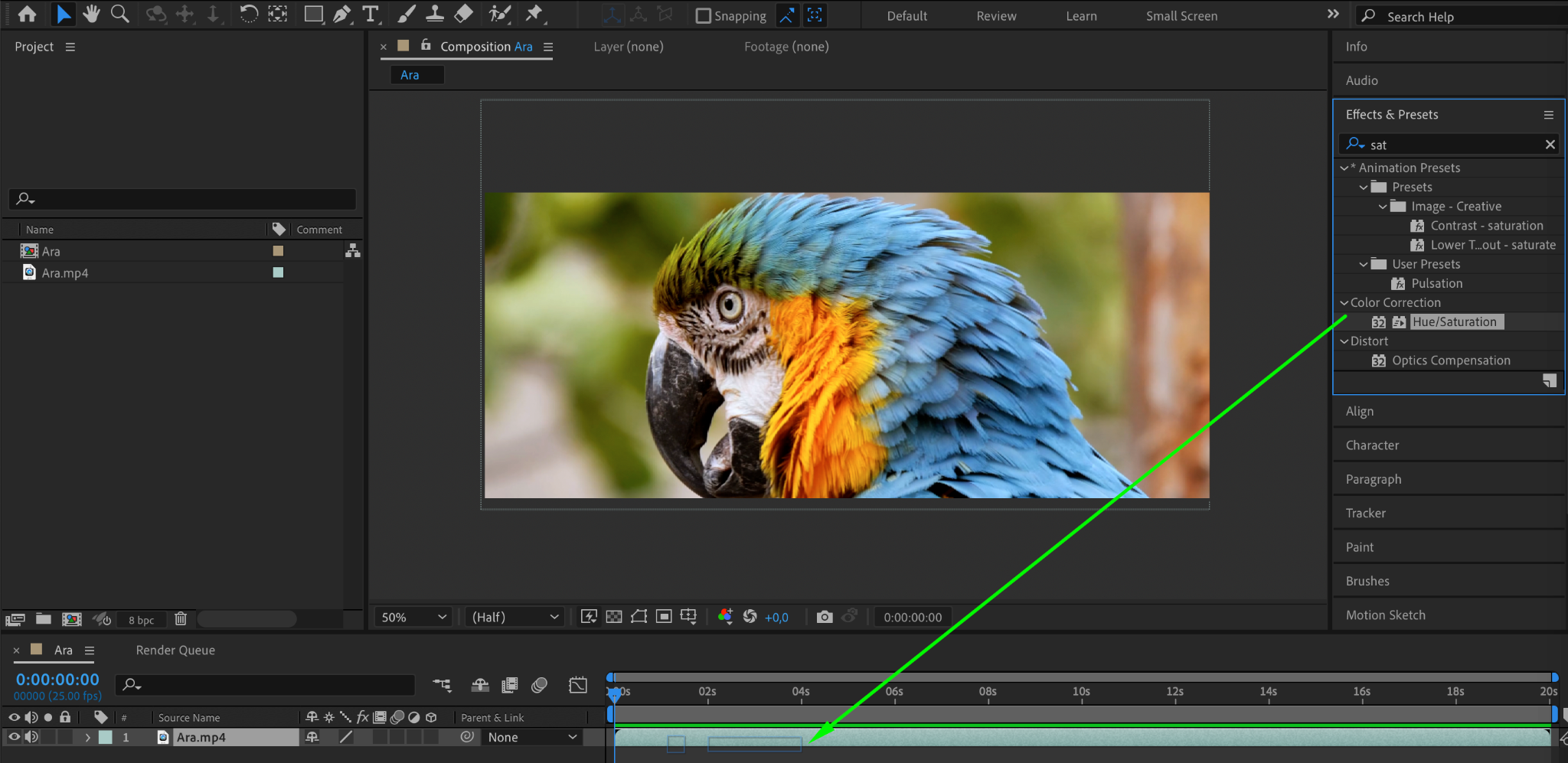Collapse the Color Correction category
This screenshot has height=763, width=1568.
(1344, 303)
